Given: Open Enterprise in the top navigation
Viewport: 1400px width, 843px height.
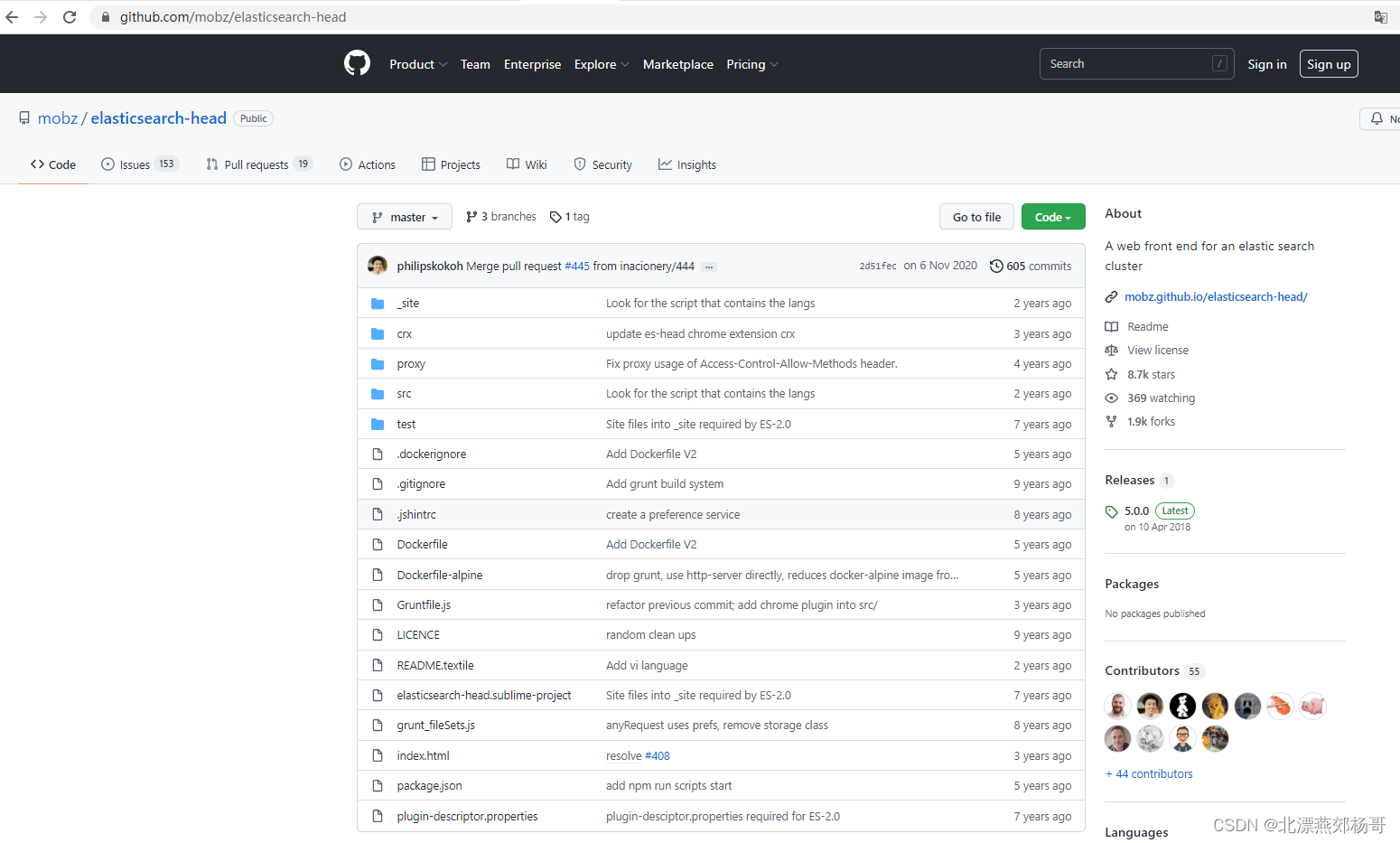Looking at the screenshot, I should pos(532,64).
